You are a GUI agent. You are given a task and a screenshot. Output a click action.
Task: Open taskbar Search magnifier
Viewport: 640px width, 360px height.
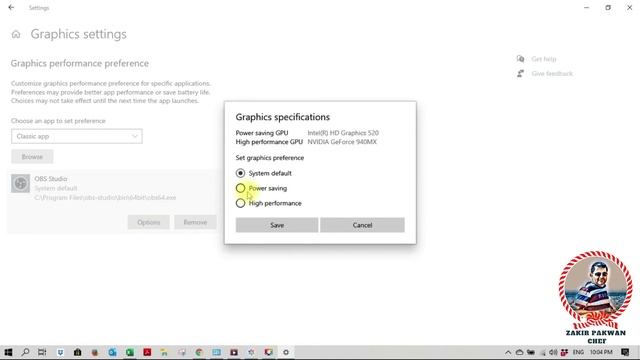coord(25,352)
